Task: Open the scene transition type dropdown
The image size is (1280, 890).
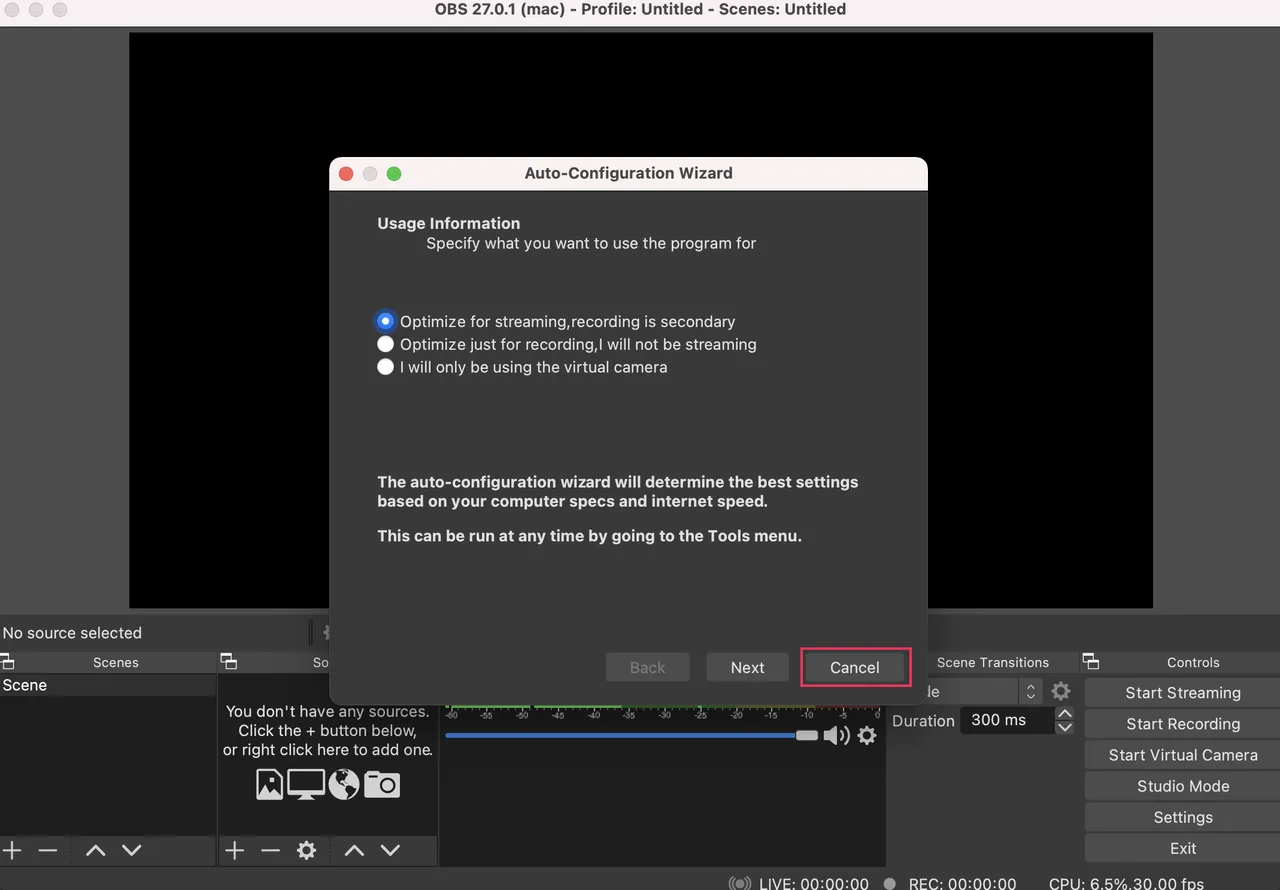Action: click(x=1030, y=691)
